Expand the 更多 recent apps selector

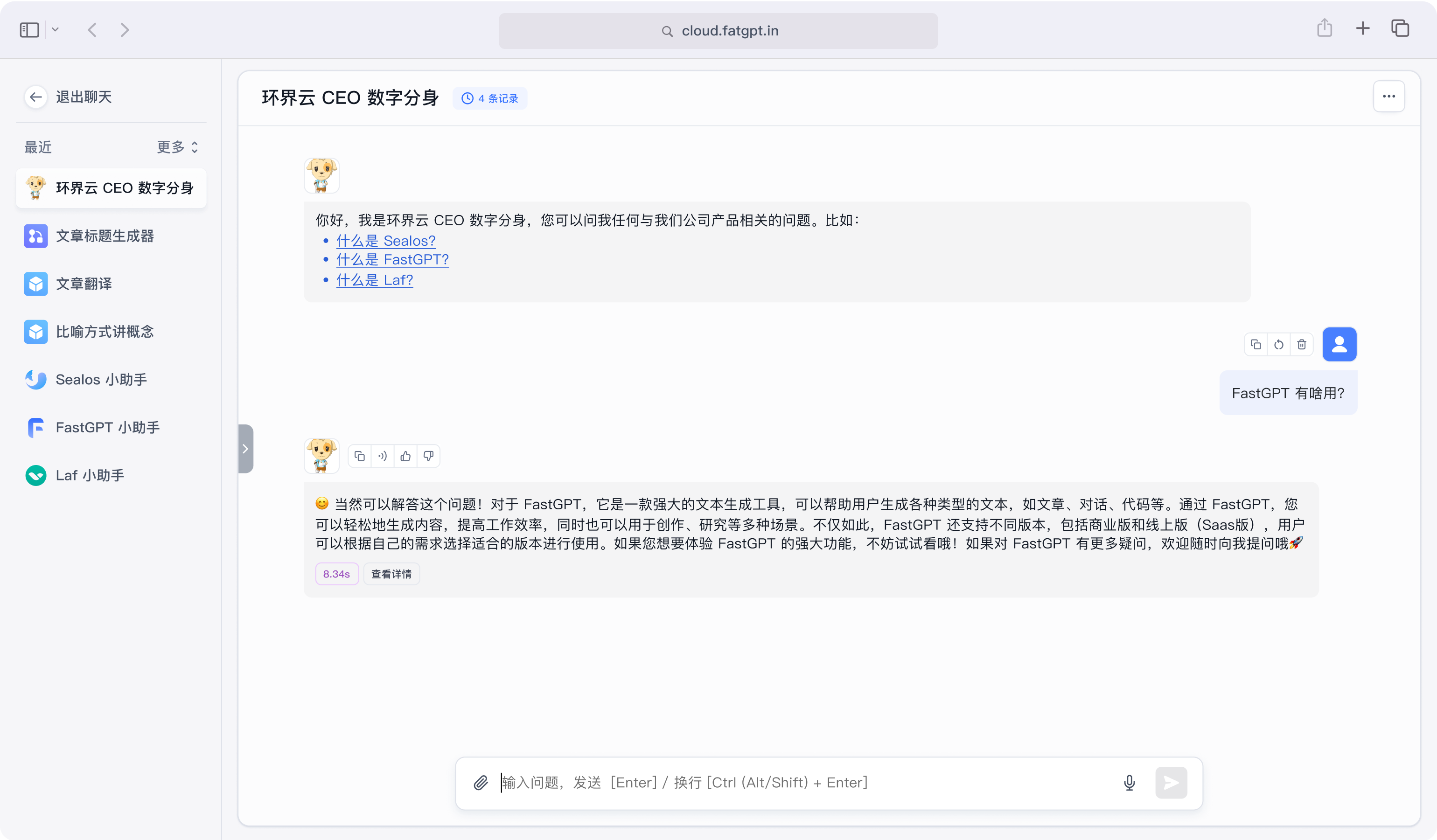(178, 147)
